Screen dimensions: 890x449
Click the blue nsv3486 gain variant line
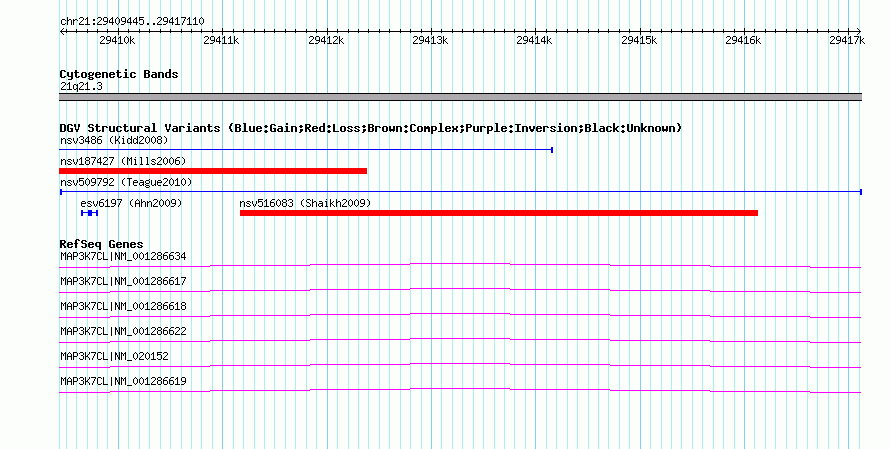306,150
